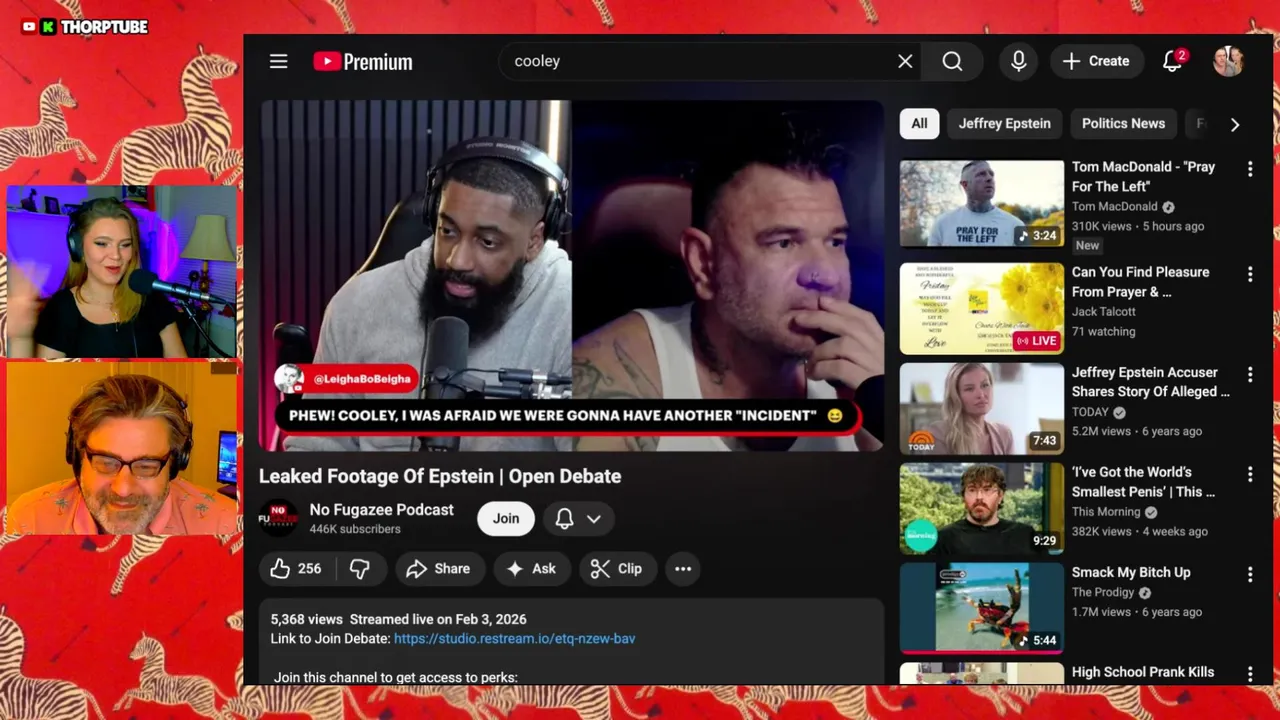The image size is (1280, 720).
Task: Click the Tom MacDonald channel name
Action: pyautogui.click(x=1114, y=206)
